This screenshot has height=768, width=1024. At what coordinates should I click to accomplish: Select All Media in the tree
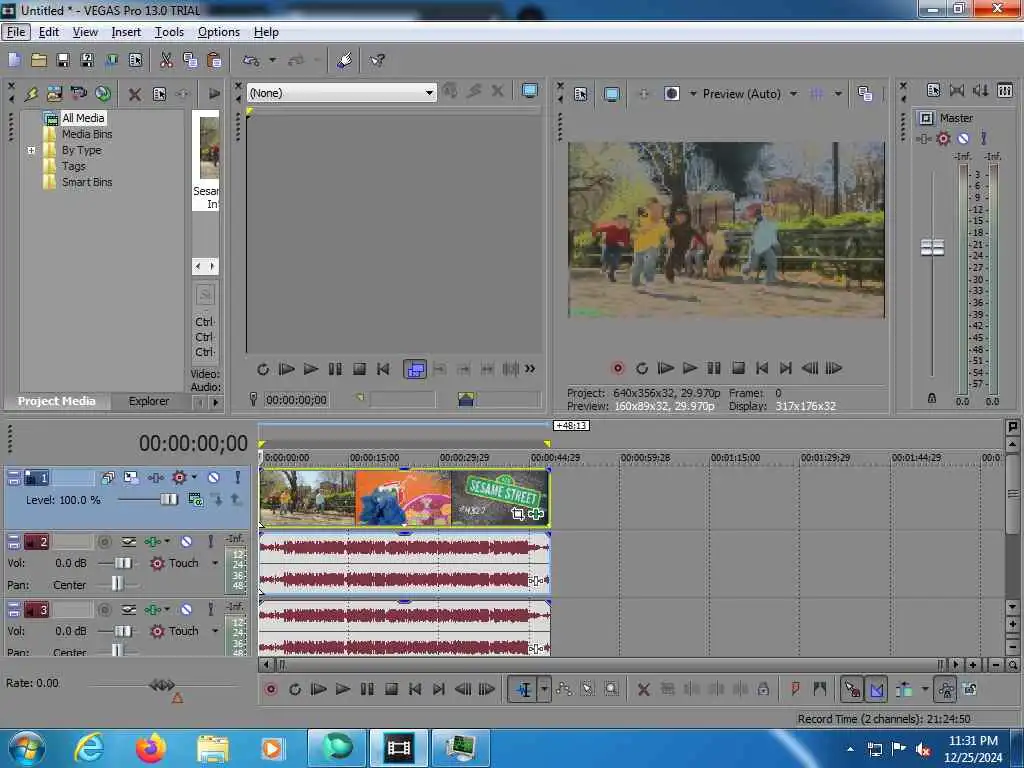[83, 118]
